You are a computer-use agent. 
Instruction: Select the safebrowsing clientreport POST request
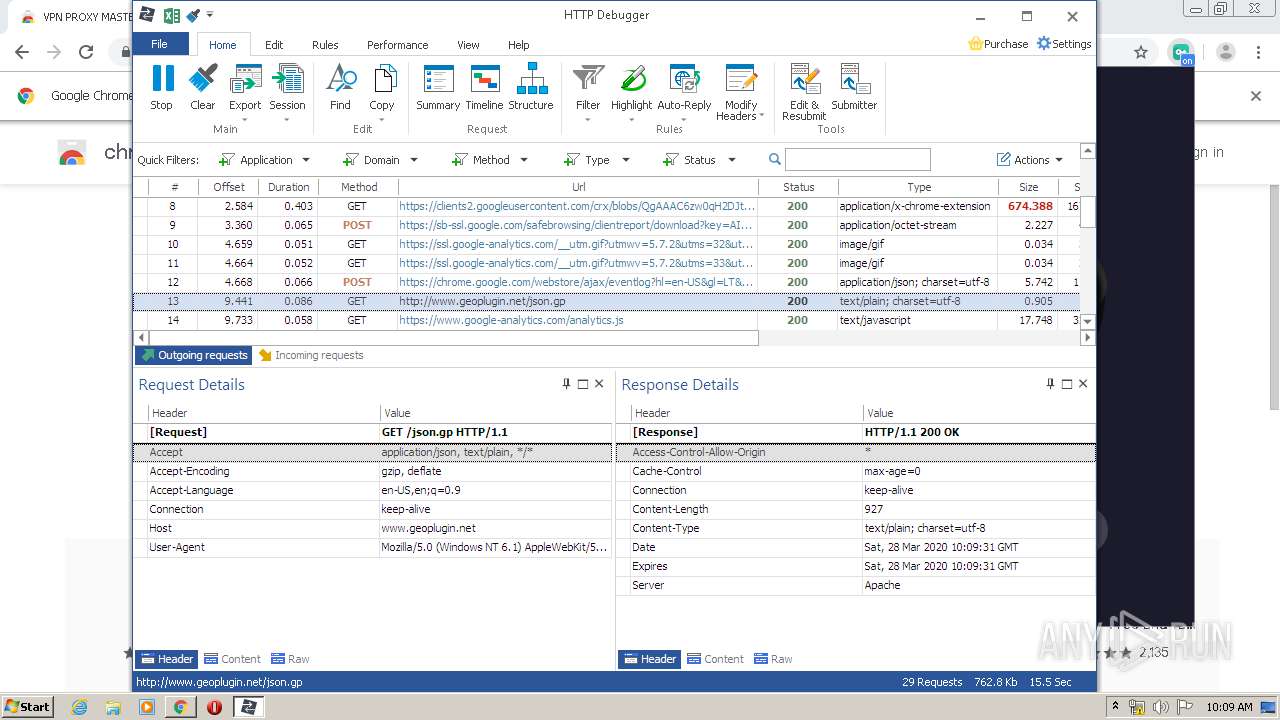608,225
